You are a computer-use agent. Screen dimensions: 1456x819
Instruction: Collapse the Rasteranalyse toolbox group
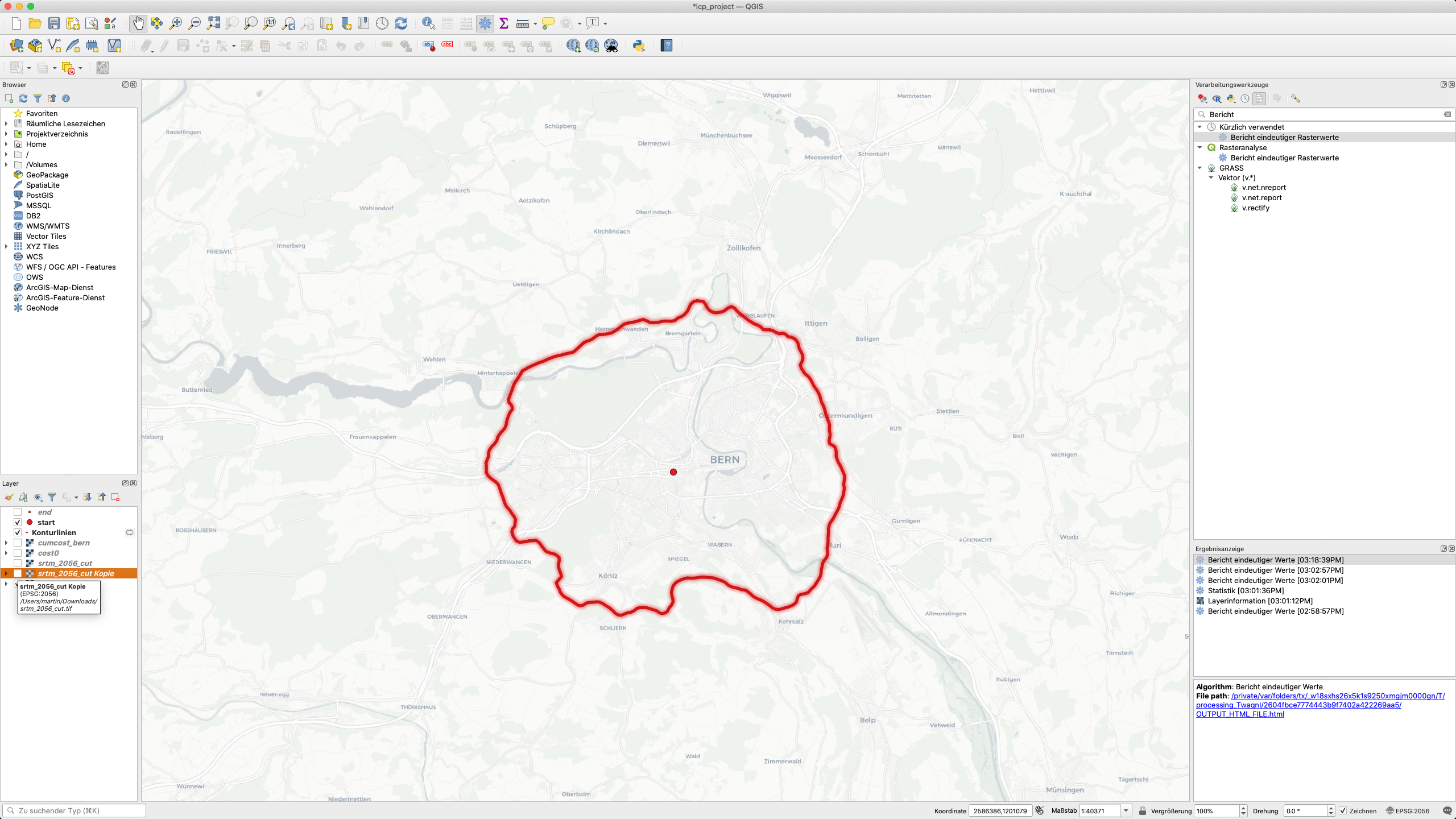[1200, 147]
